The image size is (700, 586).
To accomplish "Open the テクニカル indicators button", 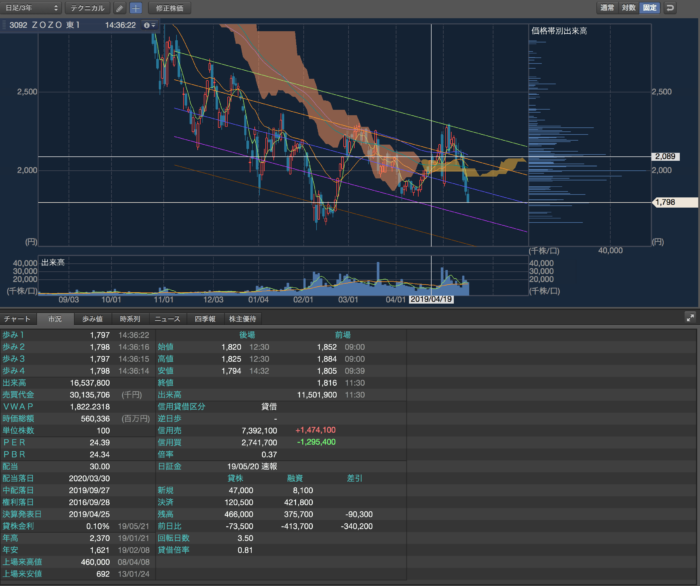I will (88, 8).
